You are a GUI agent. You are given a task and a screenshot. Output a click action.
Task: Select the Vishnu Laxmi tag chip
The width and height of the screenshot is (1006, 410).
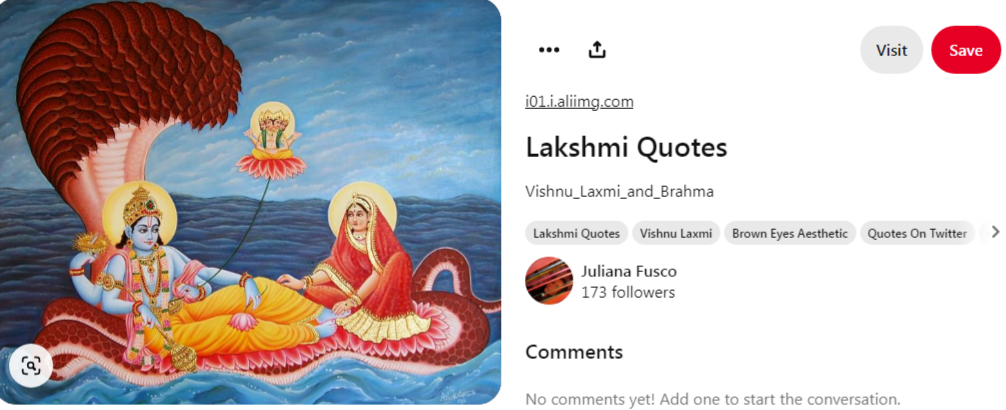pos(676,234)
